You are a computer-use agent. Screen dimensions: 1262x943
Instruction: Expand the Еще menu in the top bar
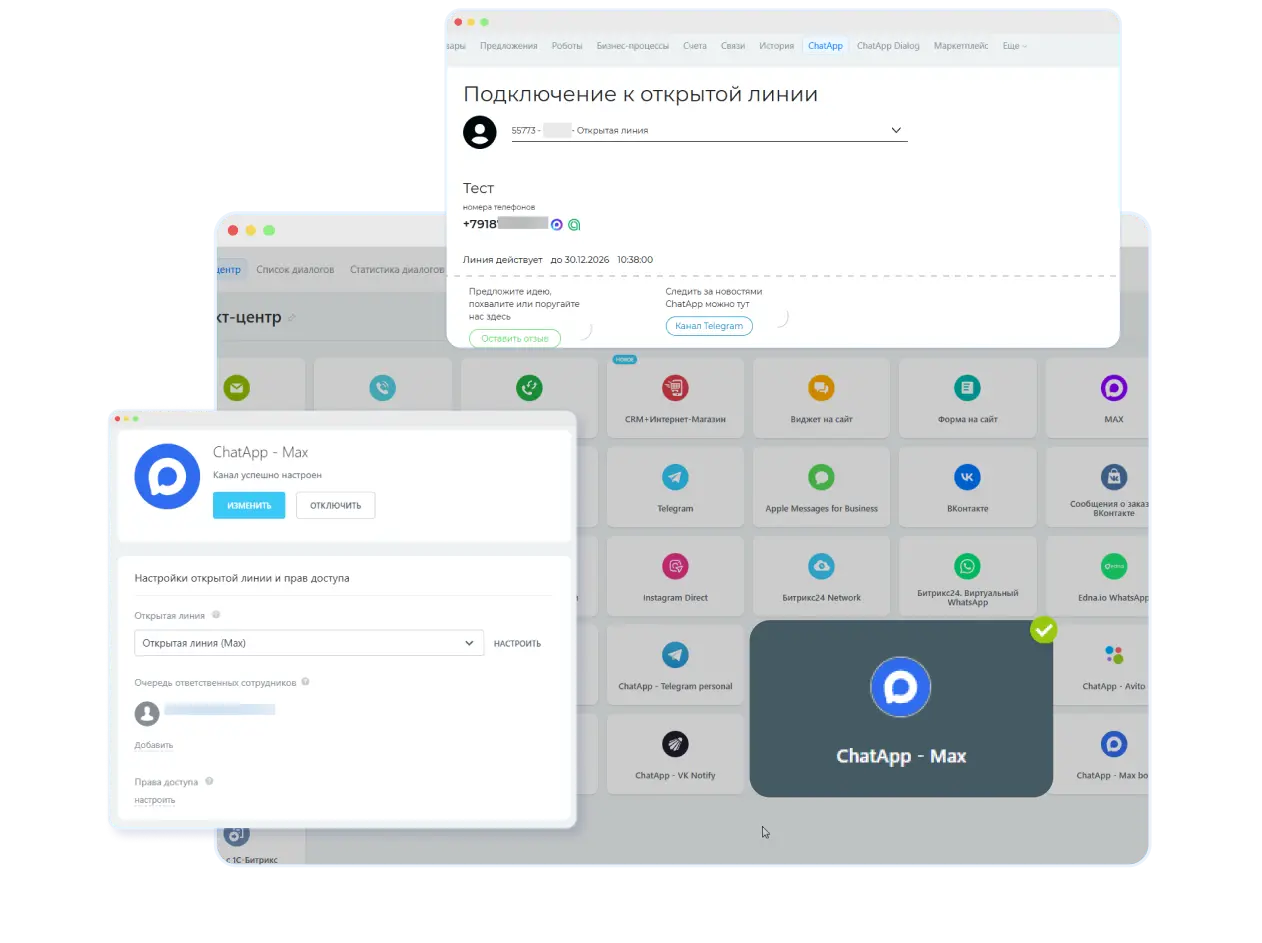(x=1014, y=46)
